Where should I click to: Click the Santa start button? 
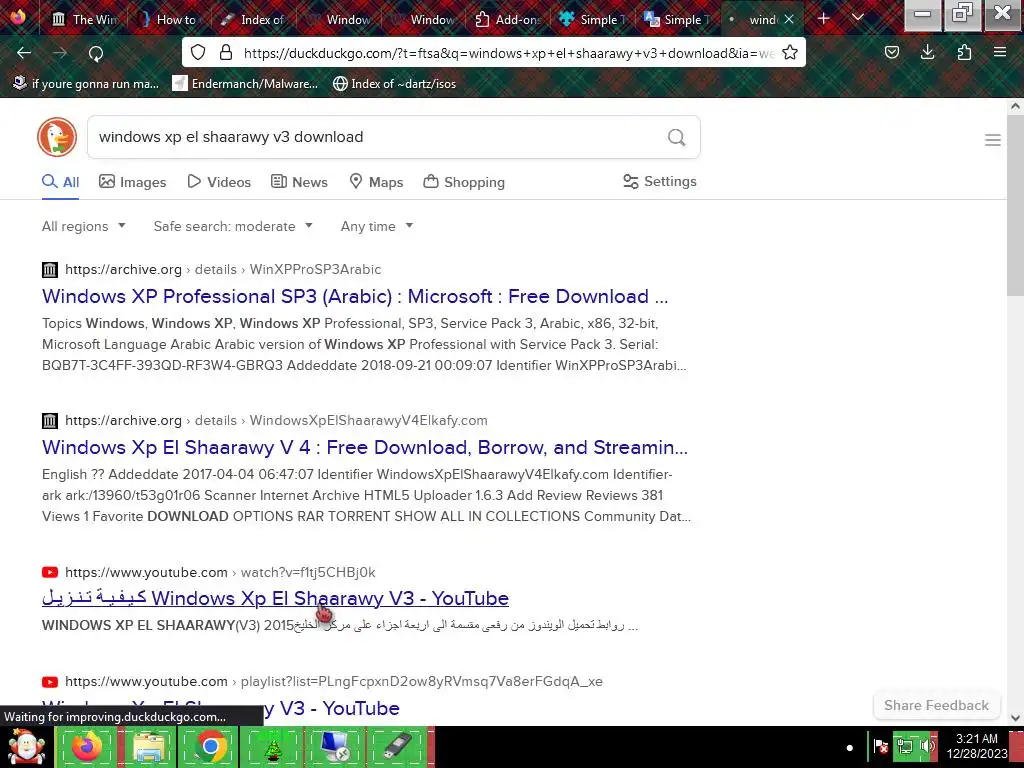pyautogui.click(x=26, y=746)
